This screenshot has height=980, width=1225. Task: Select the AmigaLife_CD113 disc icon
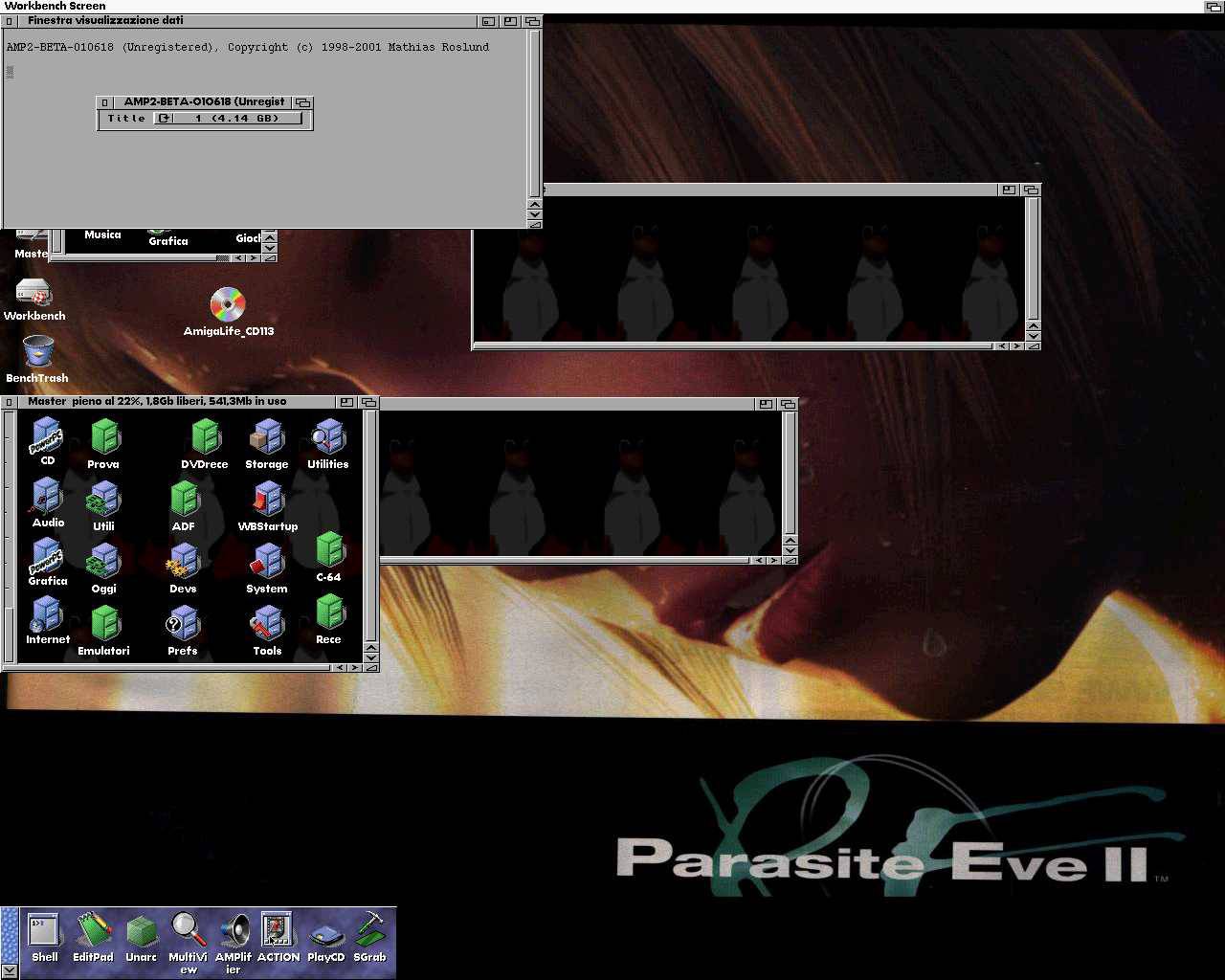tap(228, 305)
